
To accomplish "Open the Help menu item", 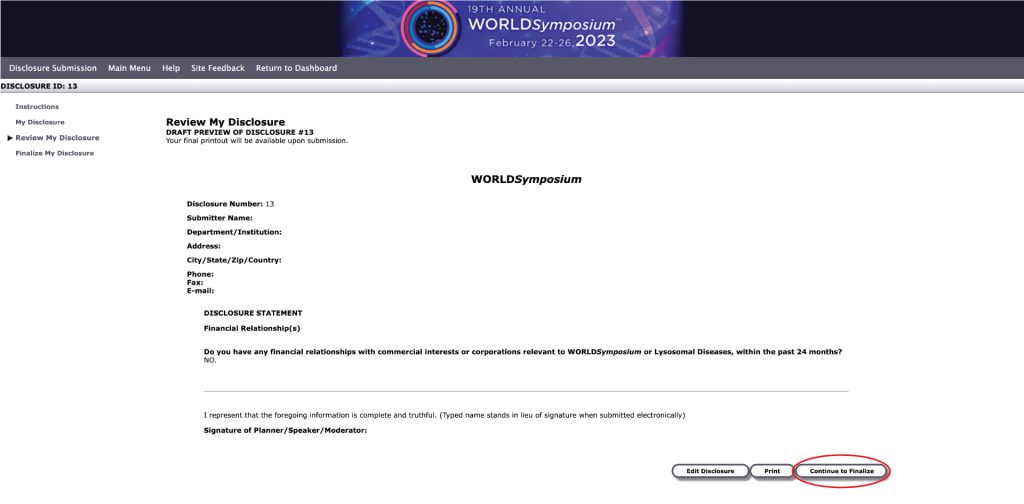I will point(171,68).
